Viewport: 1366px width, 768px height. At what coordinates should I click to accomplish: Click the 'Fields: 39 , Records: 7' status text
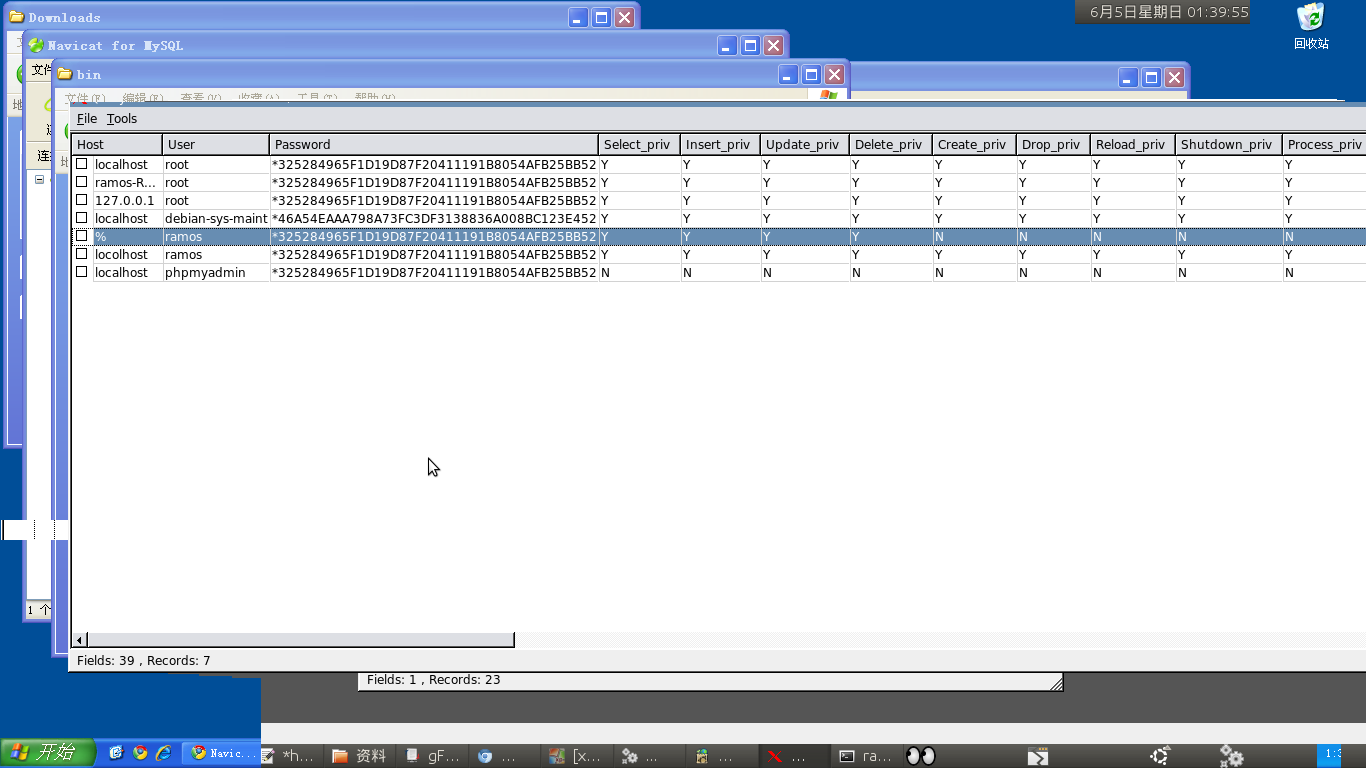144,660
